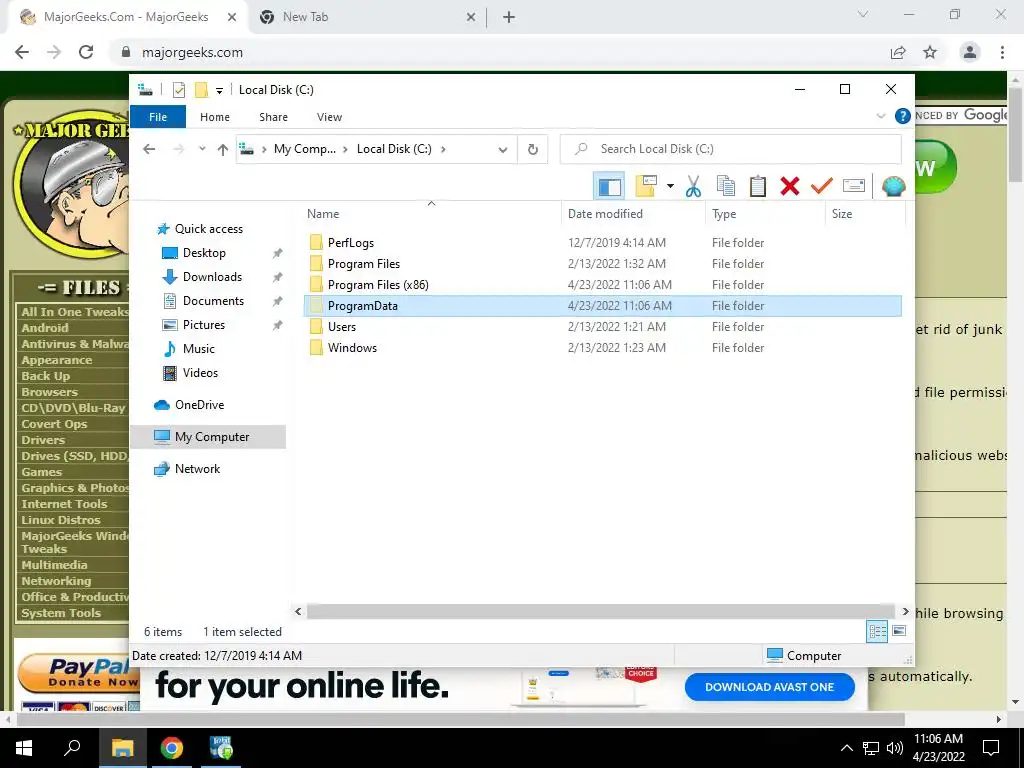1024x768 pixels.
Task: Click the Properties checkmark icon in title bar
Action: click(178, 90)
